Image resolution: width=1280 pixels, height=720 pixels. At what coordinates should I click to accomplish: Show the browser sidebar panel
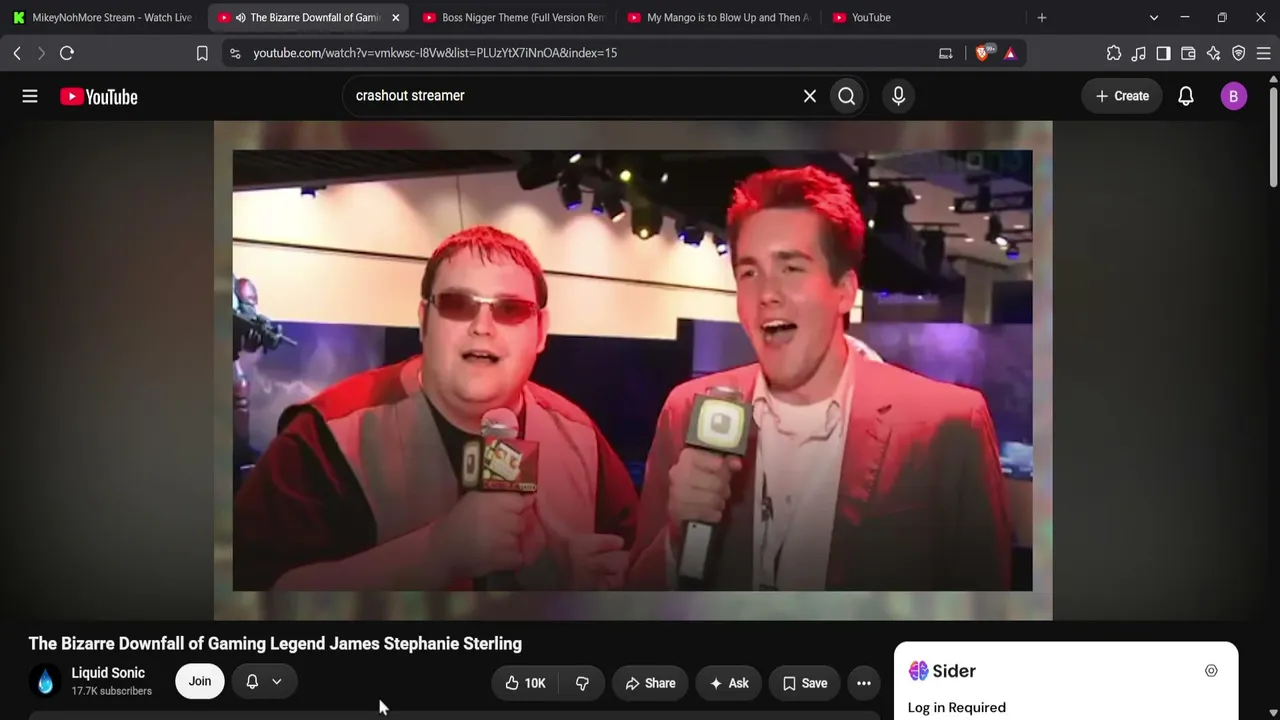coord(1164,53)
